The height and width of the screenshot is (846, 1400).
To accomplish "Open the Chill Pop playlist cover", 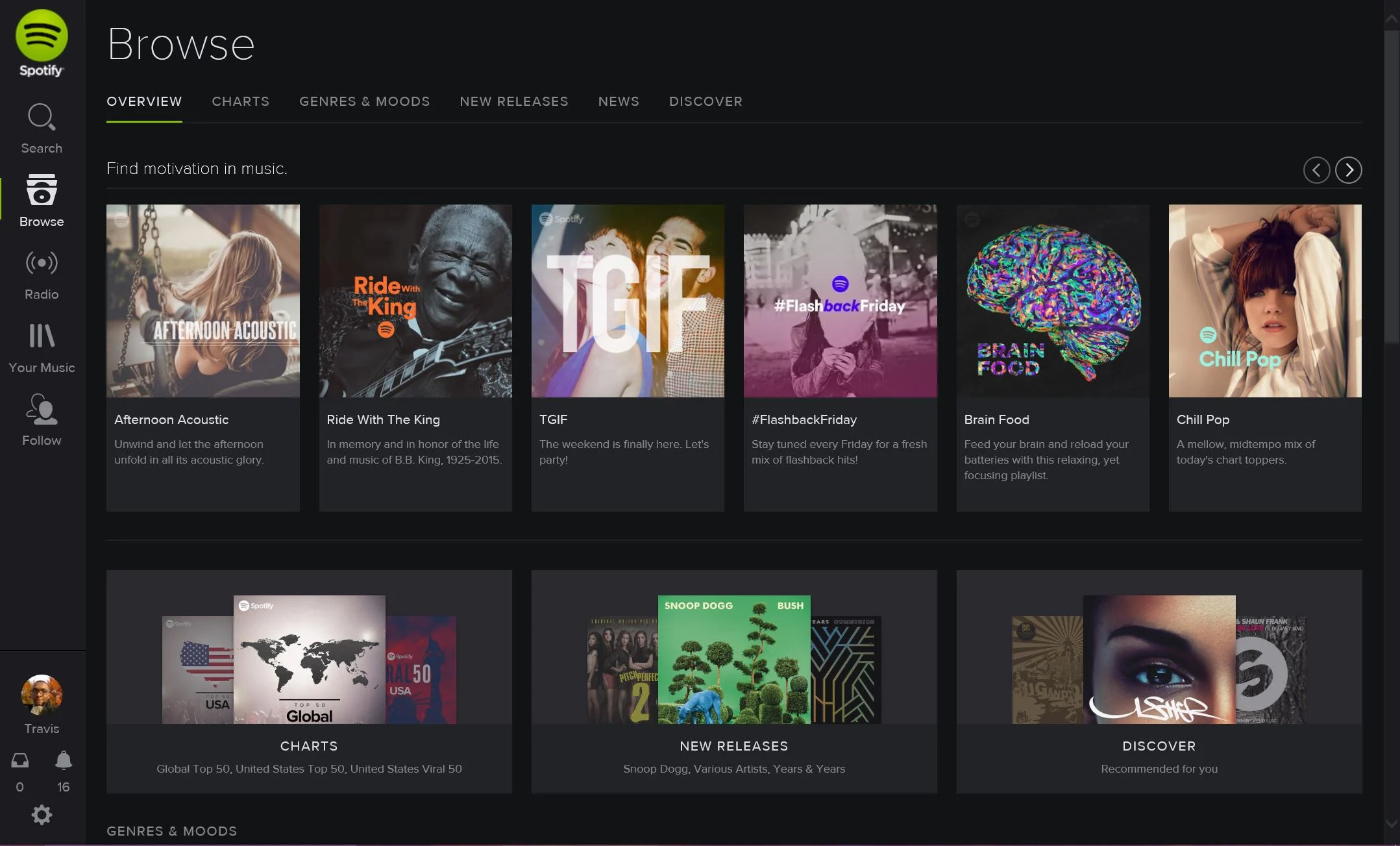I will (x=1264, y=301).
